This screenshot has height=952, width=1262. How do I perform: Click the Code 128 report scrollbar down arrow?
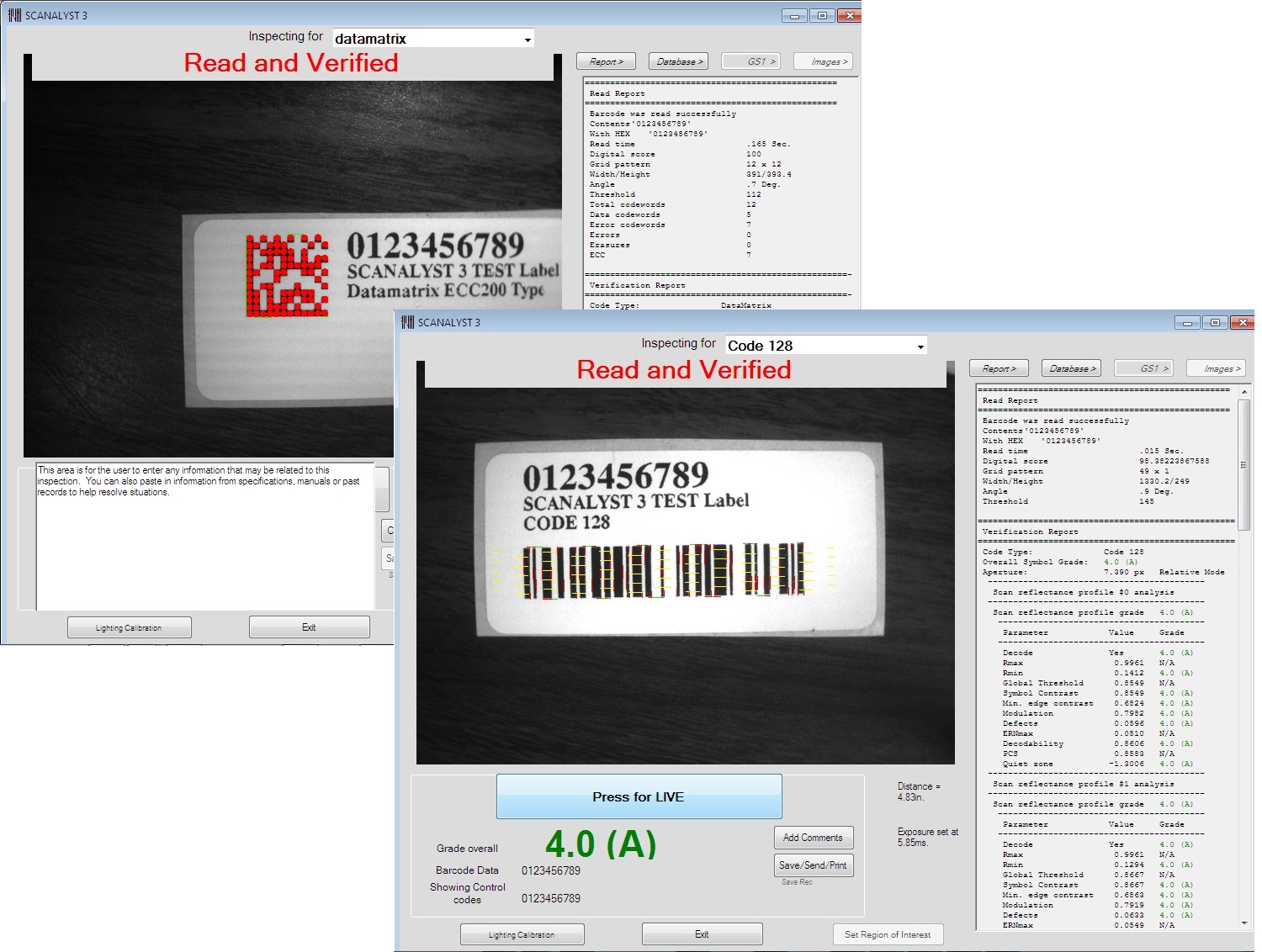coord(1244,923)
